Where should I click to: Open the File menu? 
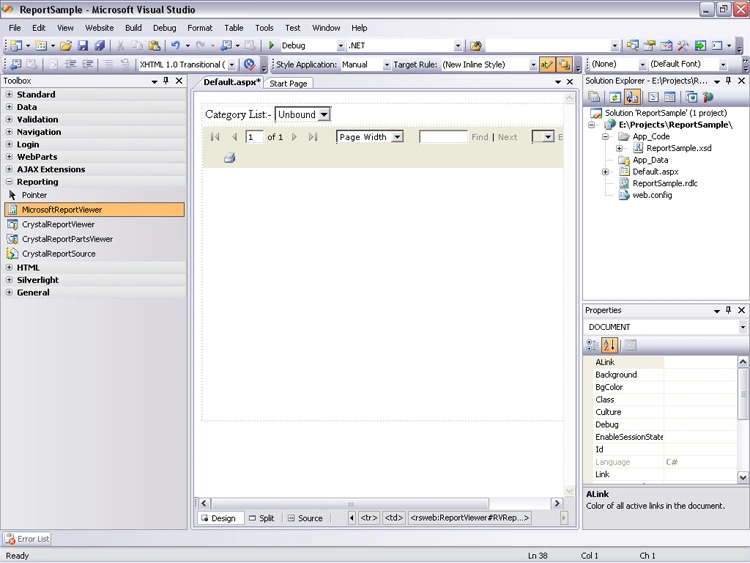[15, 28]
